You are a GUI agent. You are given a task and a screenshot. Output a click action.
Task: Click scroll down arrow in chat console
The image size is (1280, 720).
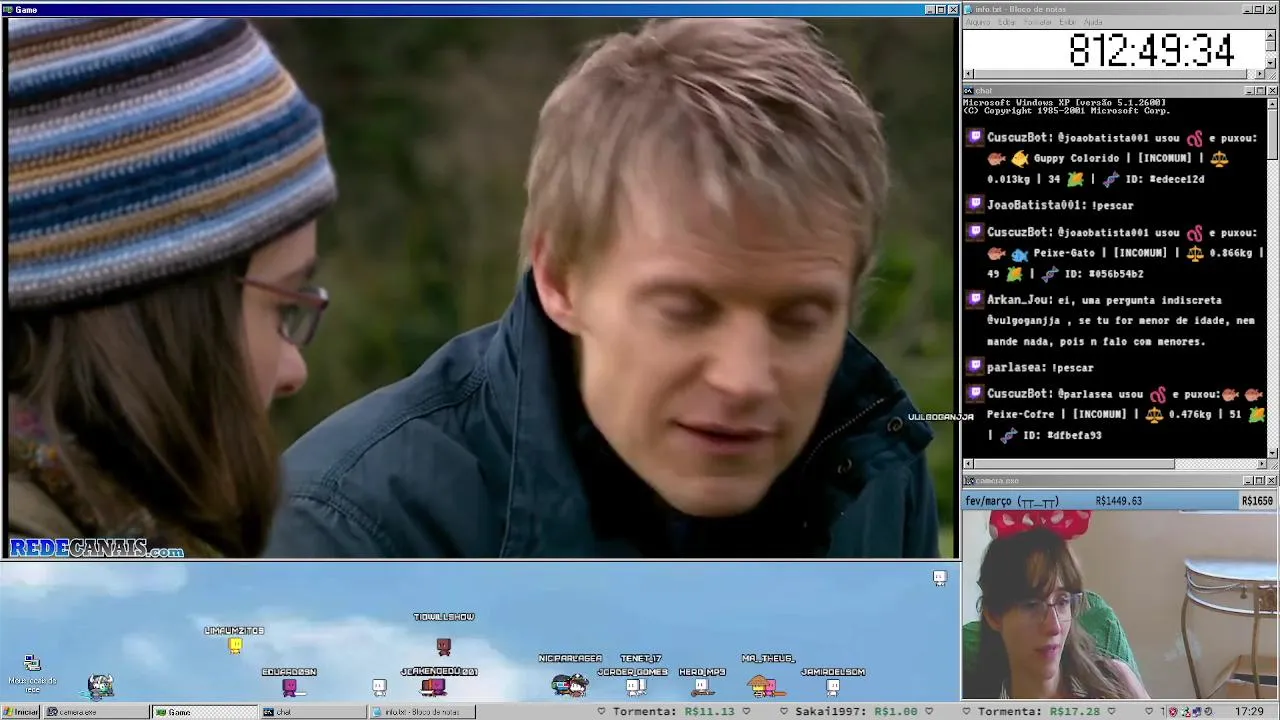tap(1272, 453)
